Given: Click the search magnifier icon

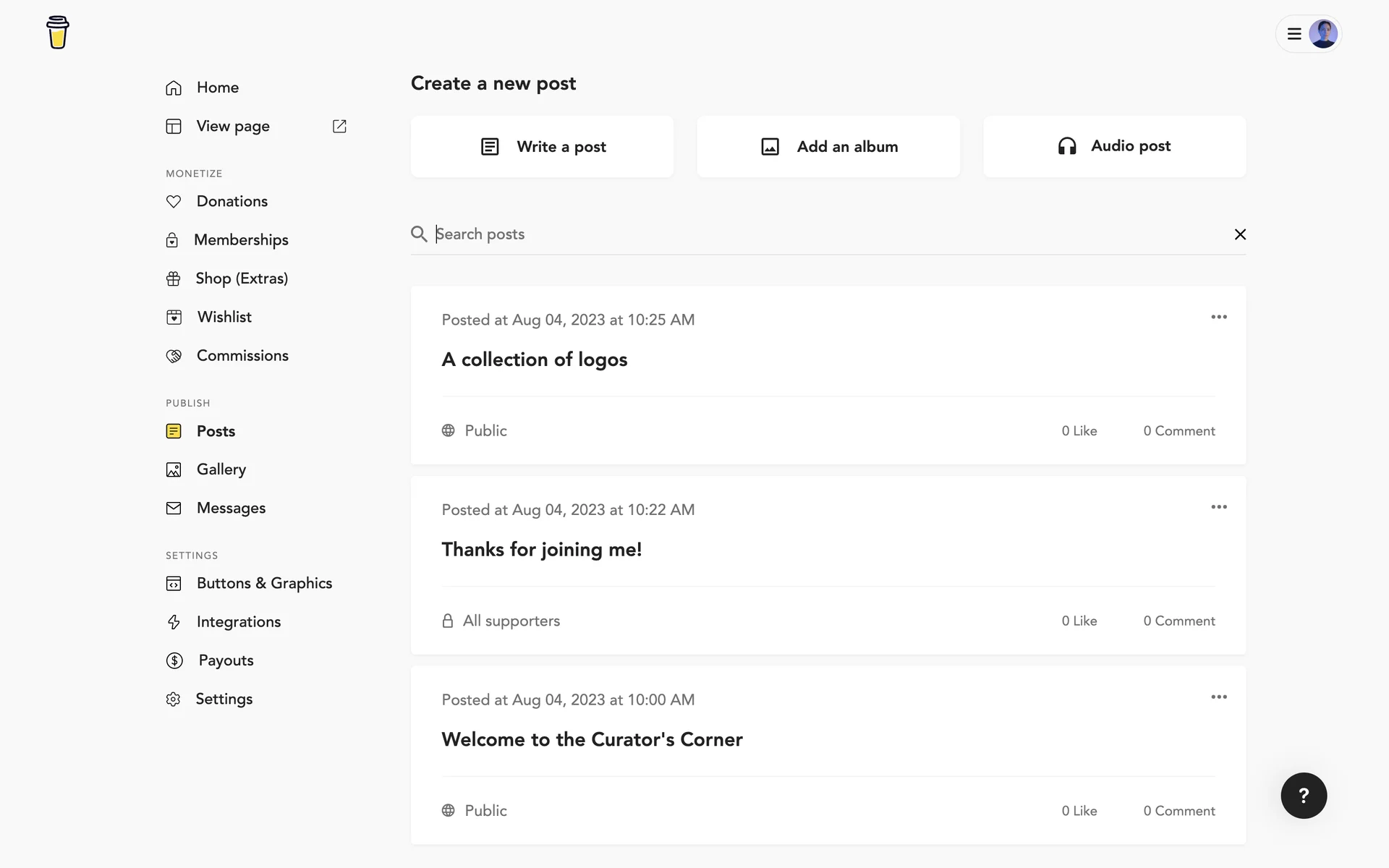Looking at the screenshot, I should (x=419, y=234).
